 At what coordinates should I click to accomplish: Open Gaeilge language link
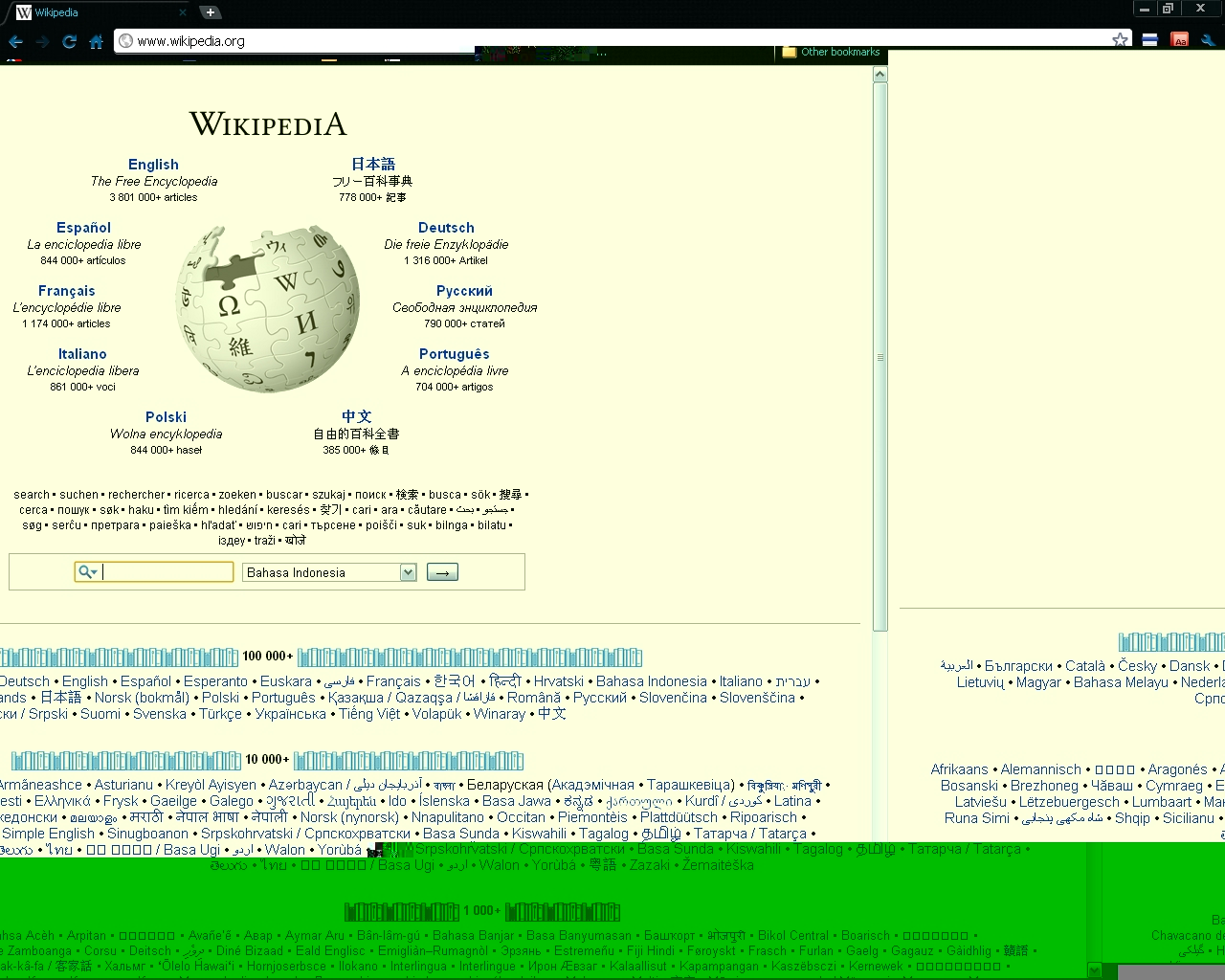tap(174, 801)
